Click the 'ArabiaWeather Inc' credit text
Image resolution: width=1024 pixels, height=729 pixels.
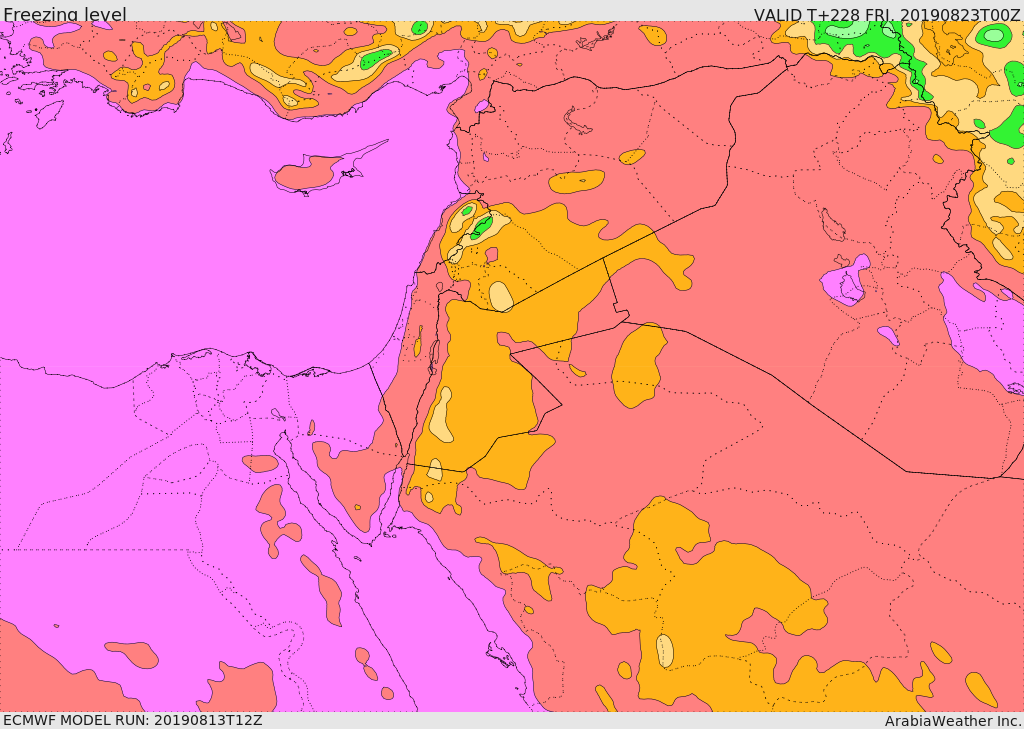point(953,721)
